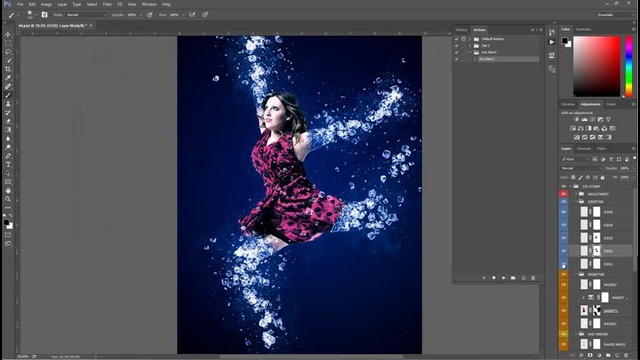Select the Brush tool in toolbox
Image resolution: width=640 pixels, height=360 pixels.
[8, 95]
